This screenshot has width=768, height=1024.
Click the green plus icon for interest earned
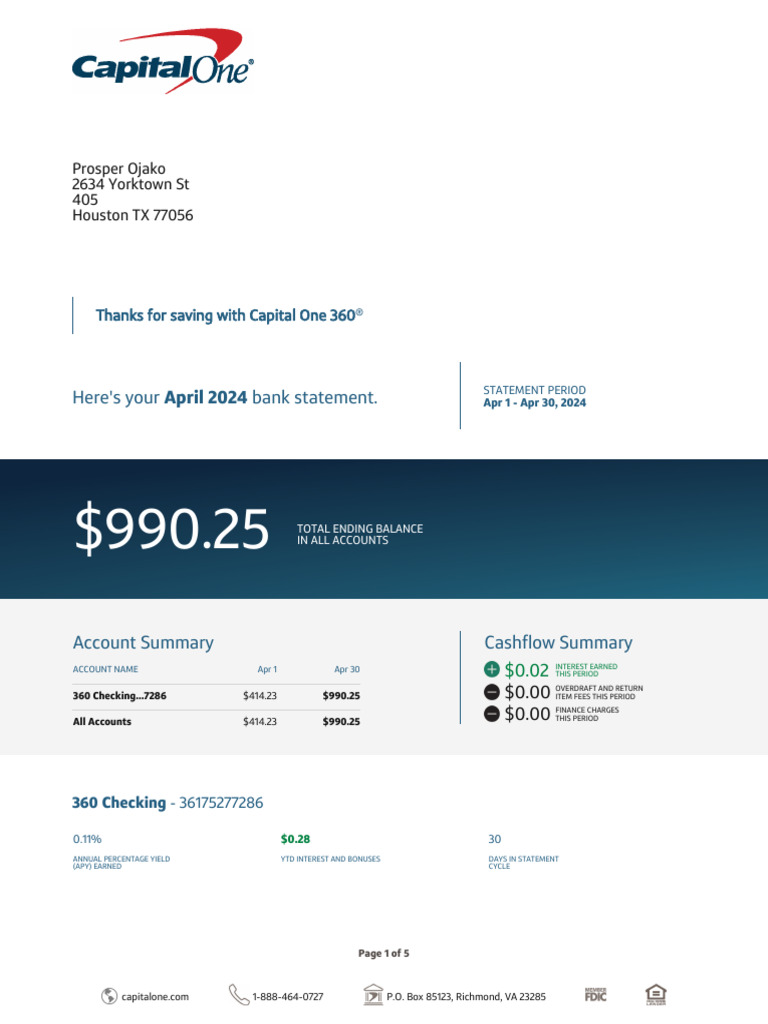click(491, 670)
